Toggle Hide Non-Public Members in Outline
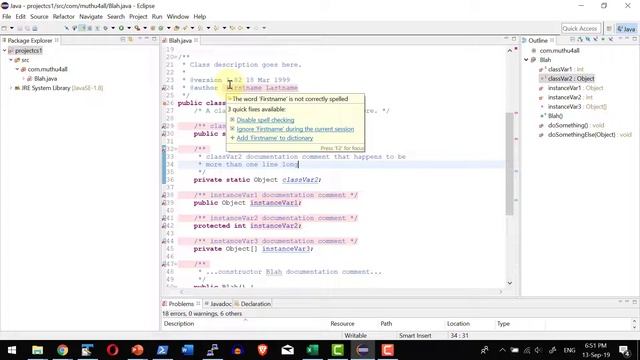Image resolution: width=640 pixels, height=360 pixels. tap(603, 40)
